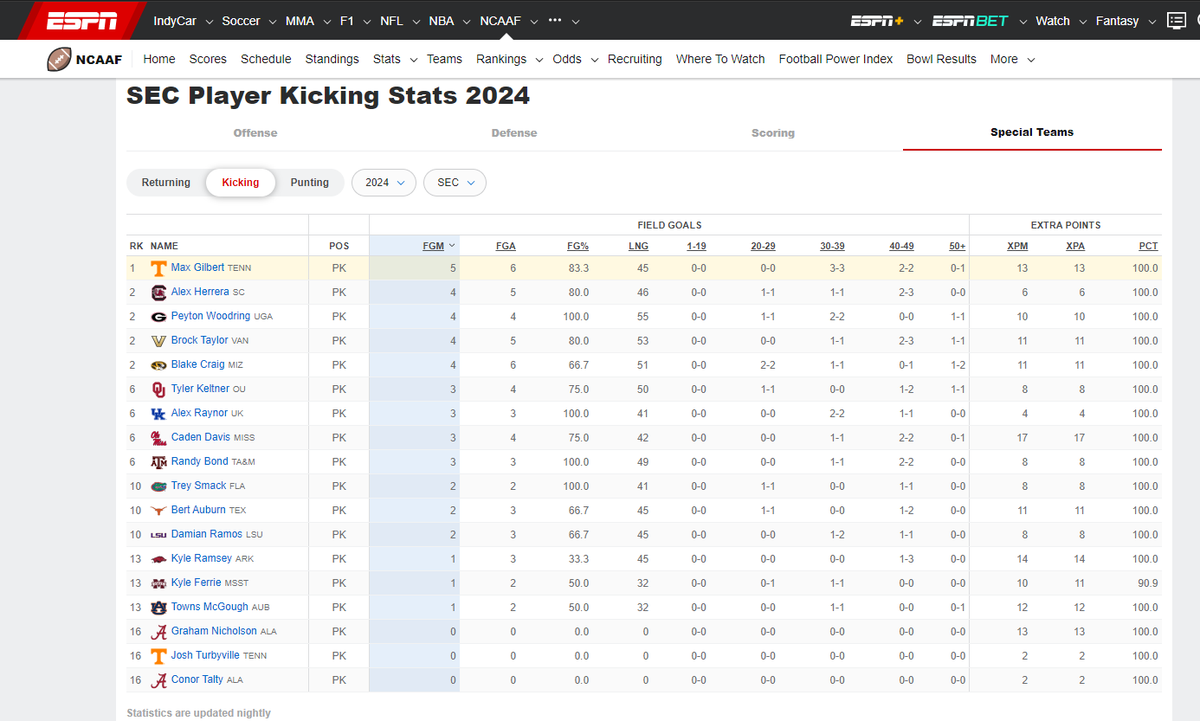
Task: Sort the table by FG% column
Action: click(578, 246)
